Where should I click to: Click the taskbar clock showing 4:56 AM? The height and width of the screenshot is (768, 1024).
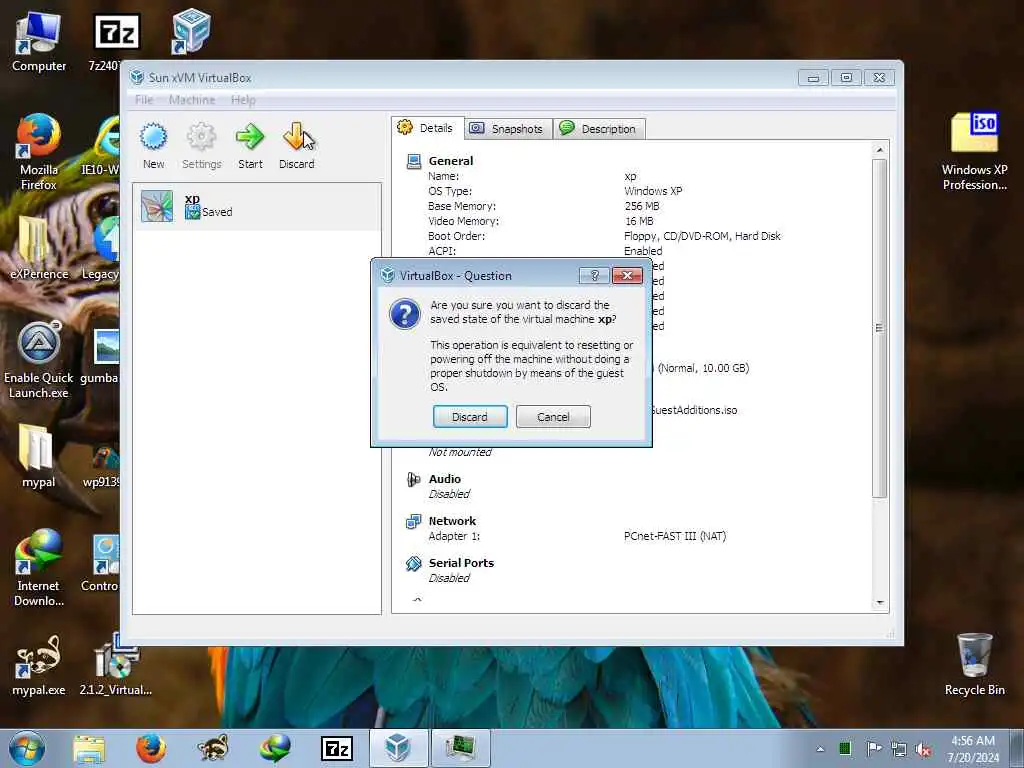(973, 749)
